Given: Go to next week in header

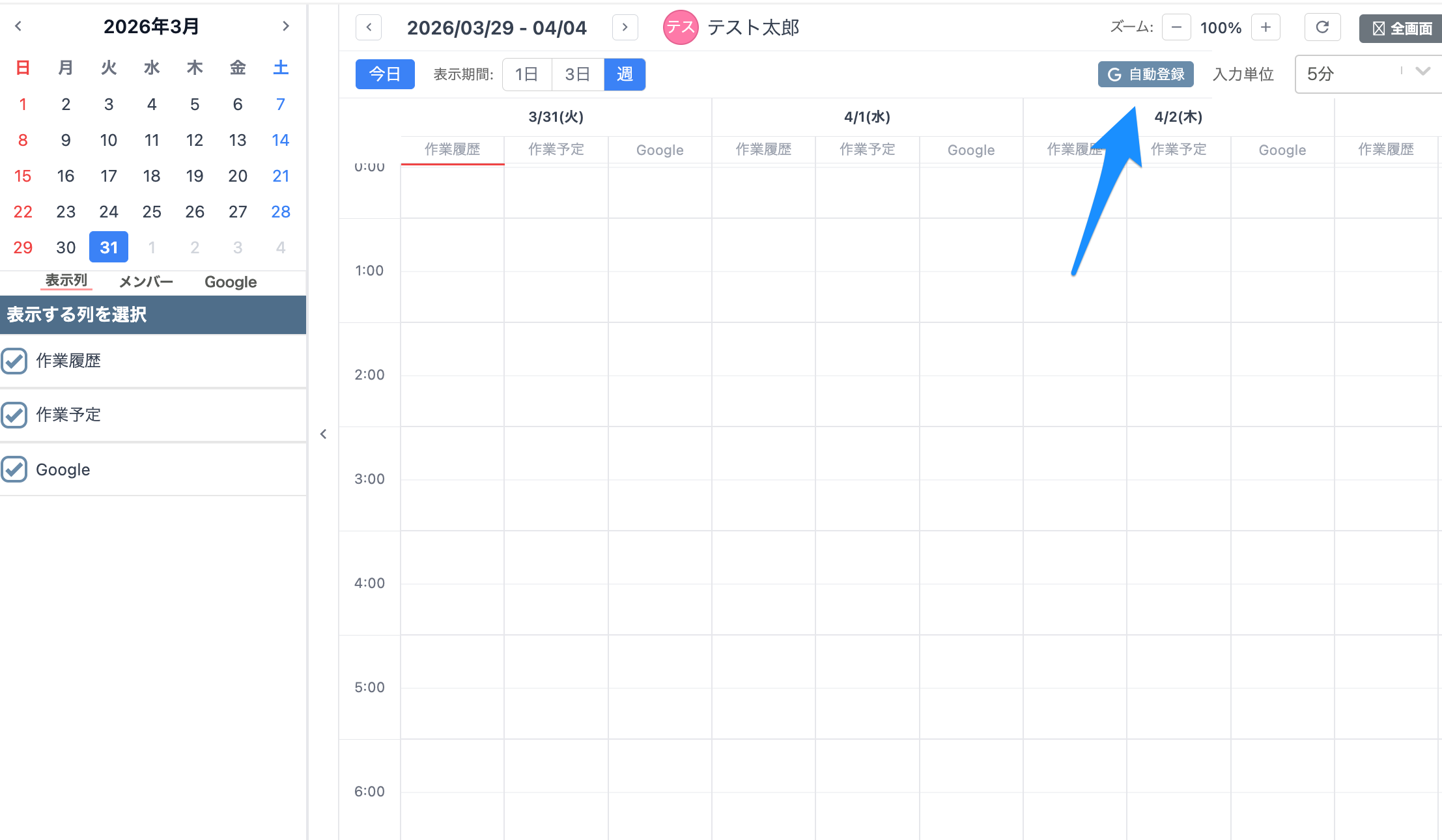Looking at the screenshot, I should tap(625, 27).
